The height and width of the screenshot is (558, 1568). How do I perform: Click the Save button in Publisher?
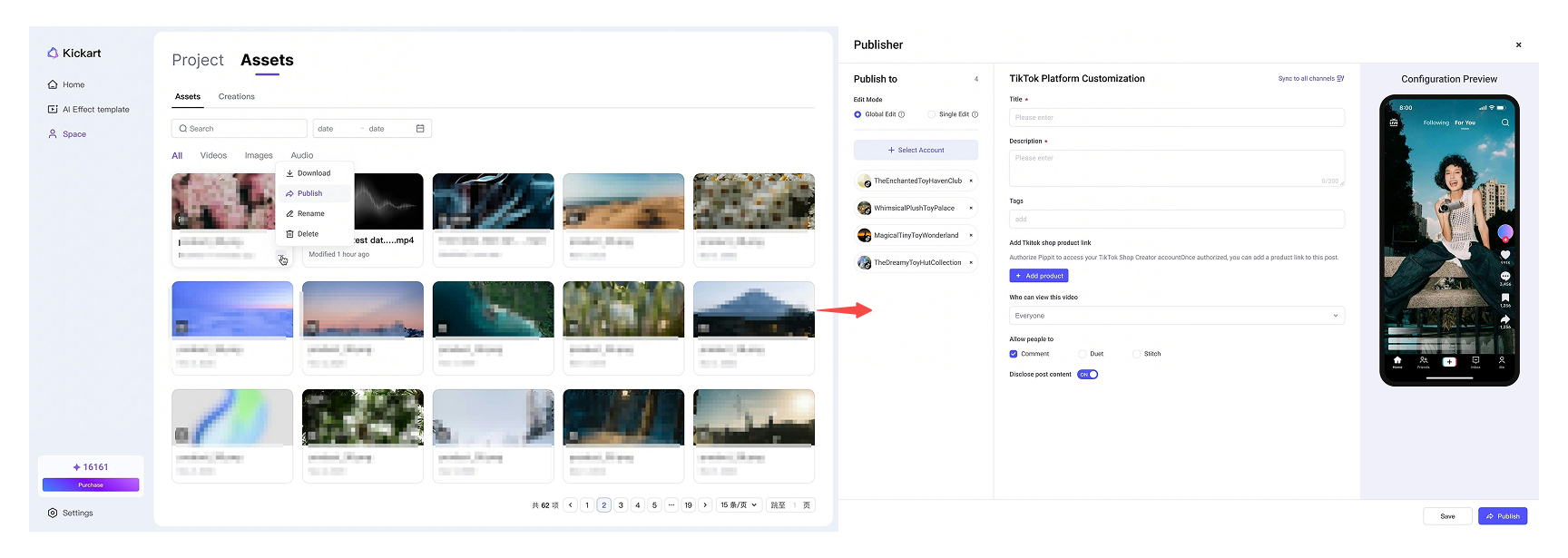(1447, 516)
